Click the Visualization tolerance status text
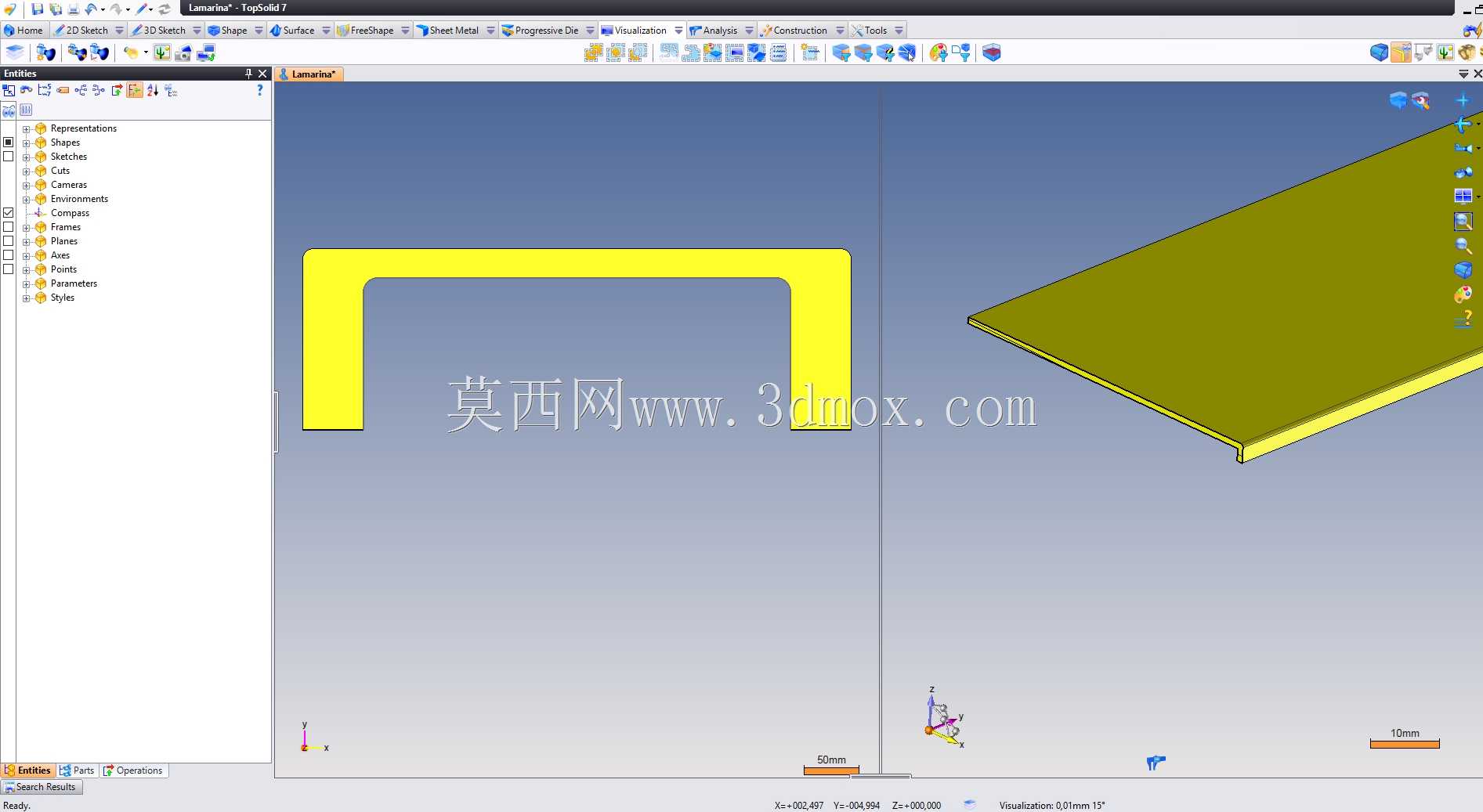1483x812 pixels. pyautogui.click(x=1052, y=805)
